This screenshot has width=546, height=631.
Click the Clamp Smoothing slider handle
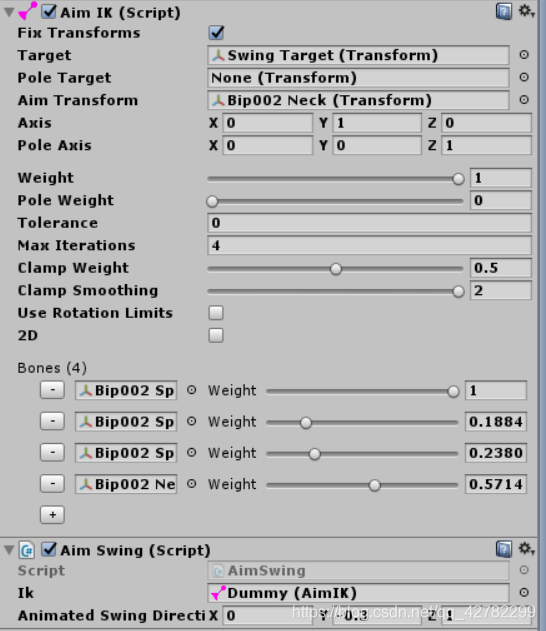click(458, 291)
